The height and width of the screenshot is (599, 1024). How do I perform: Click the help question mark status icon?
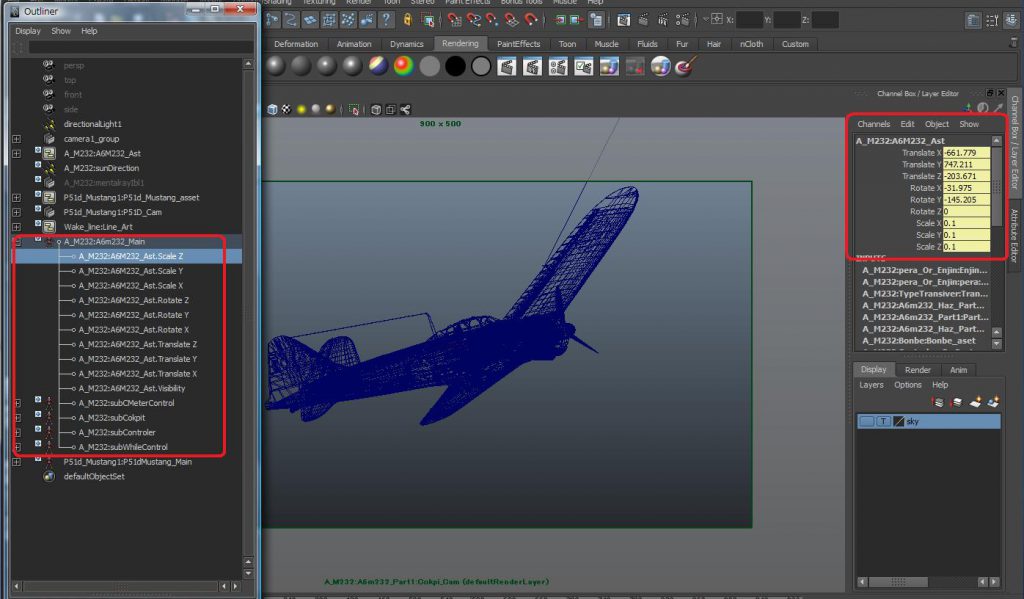[386, 20]
